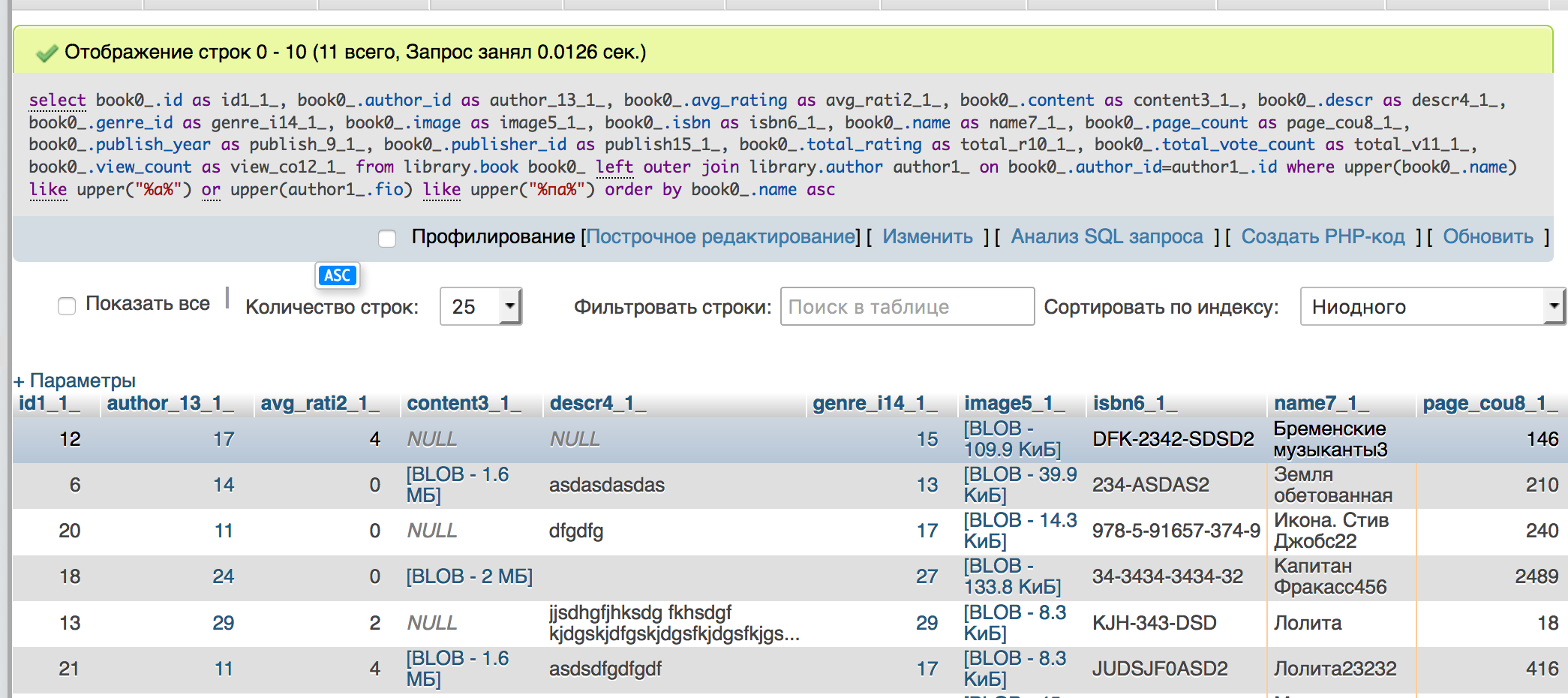The image size is (1568, 698).
Task: Select the descr cell dfgdfg
Action: (576, 531)
